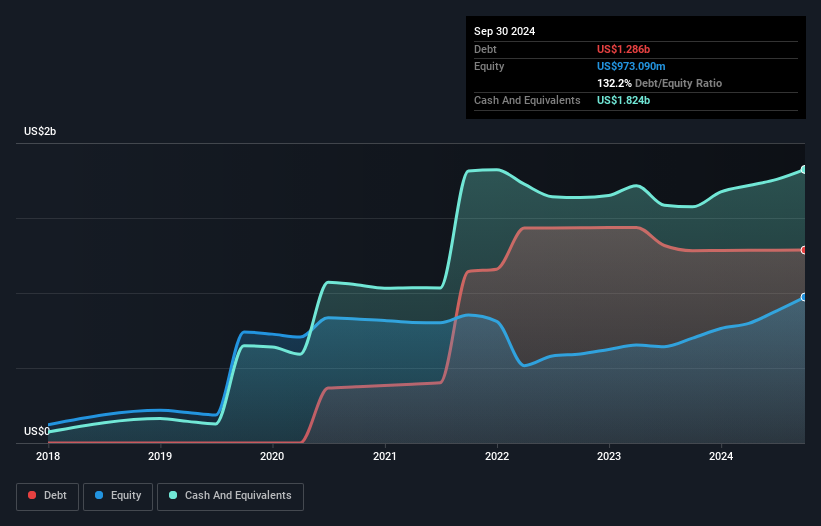Click the blue Equity legend dot

[x=99, y=495]
